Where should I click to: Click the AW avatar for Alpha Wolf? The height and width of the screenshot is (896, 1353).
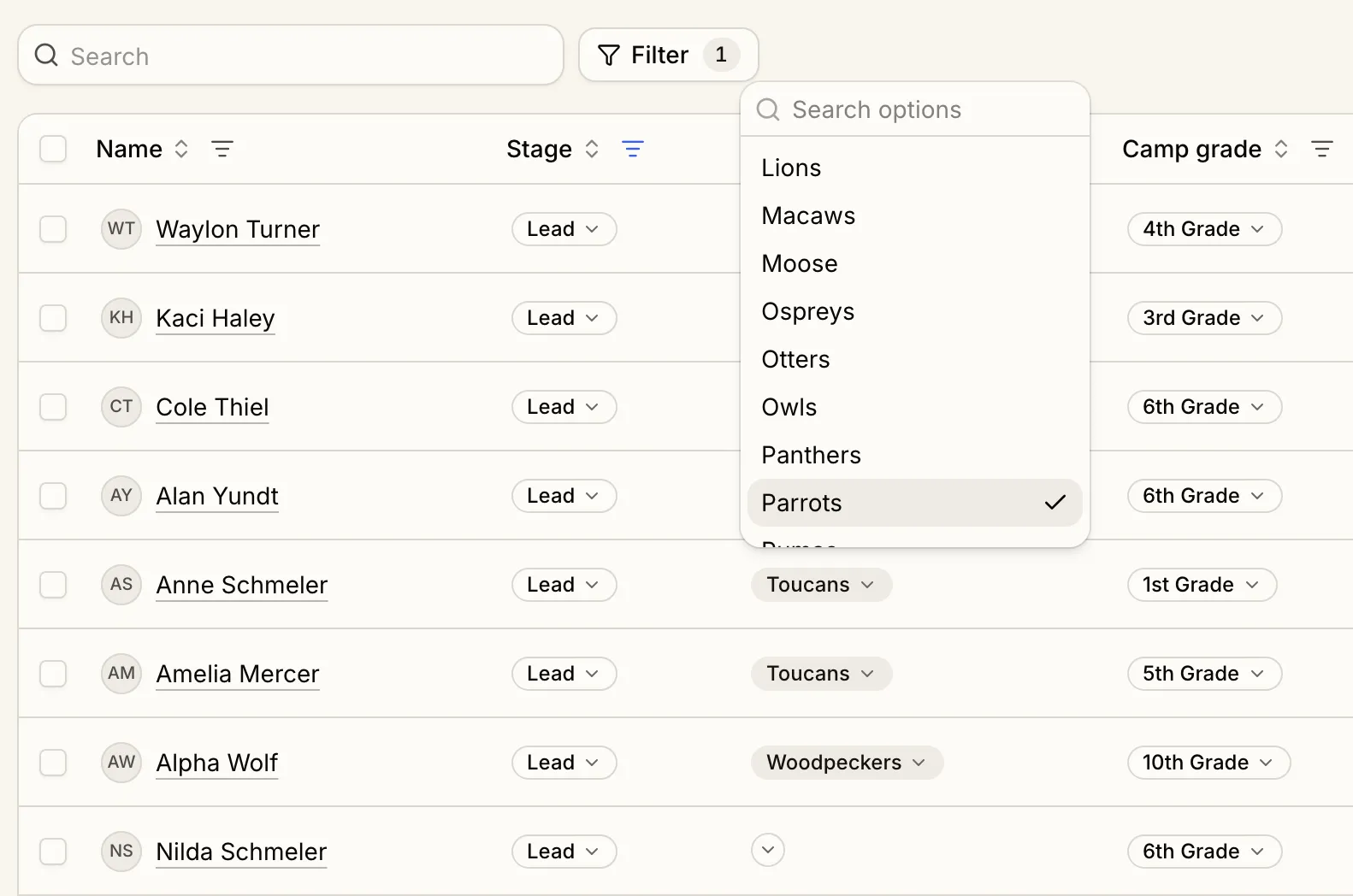tap(121, 763)
